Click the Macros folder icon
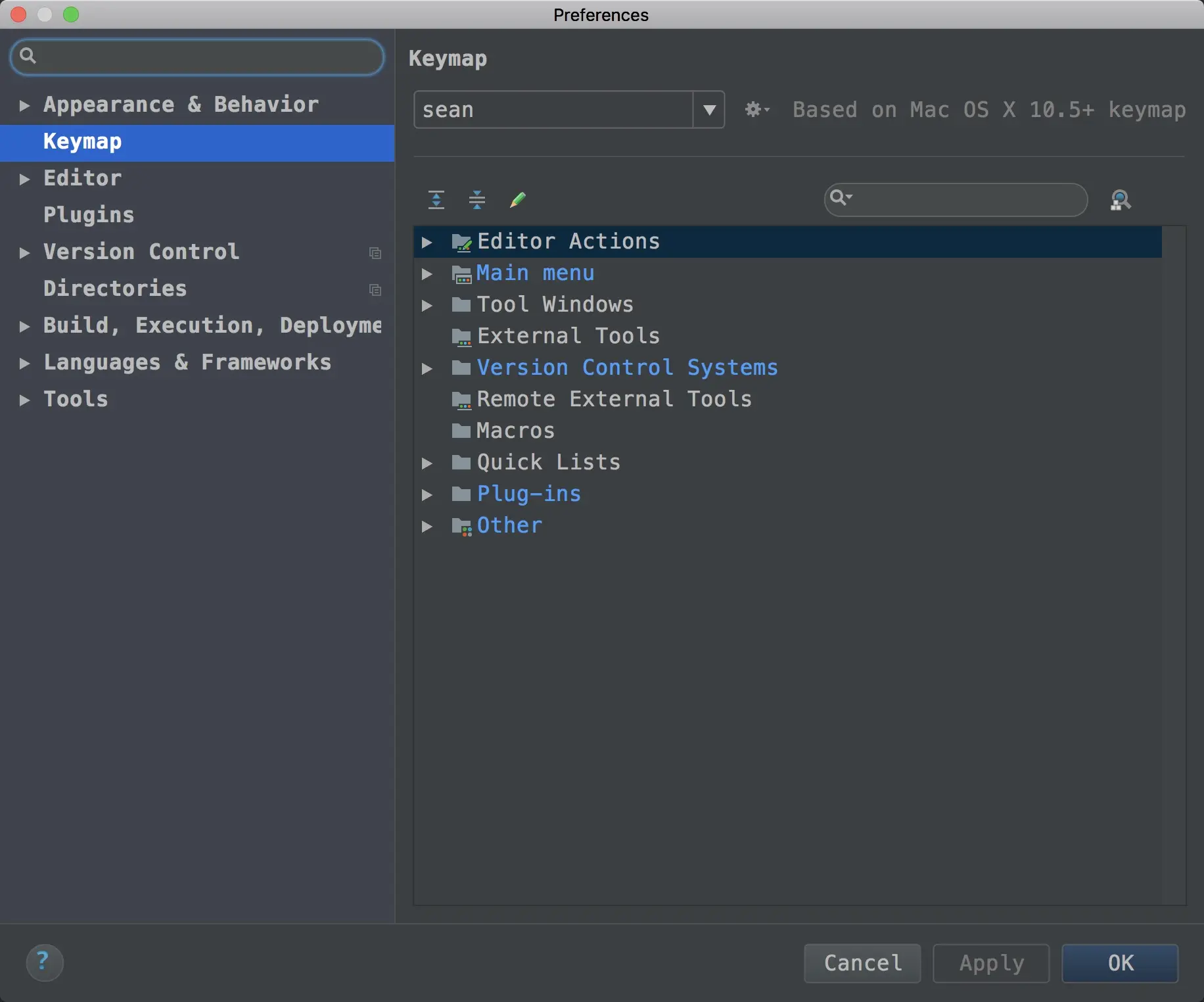 tap(461, 431)
